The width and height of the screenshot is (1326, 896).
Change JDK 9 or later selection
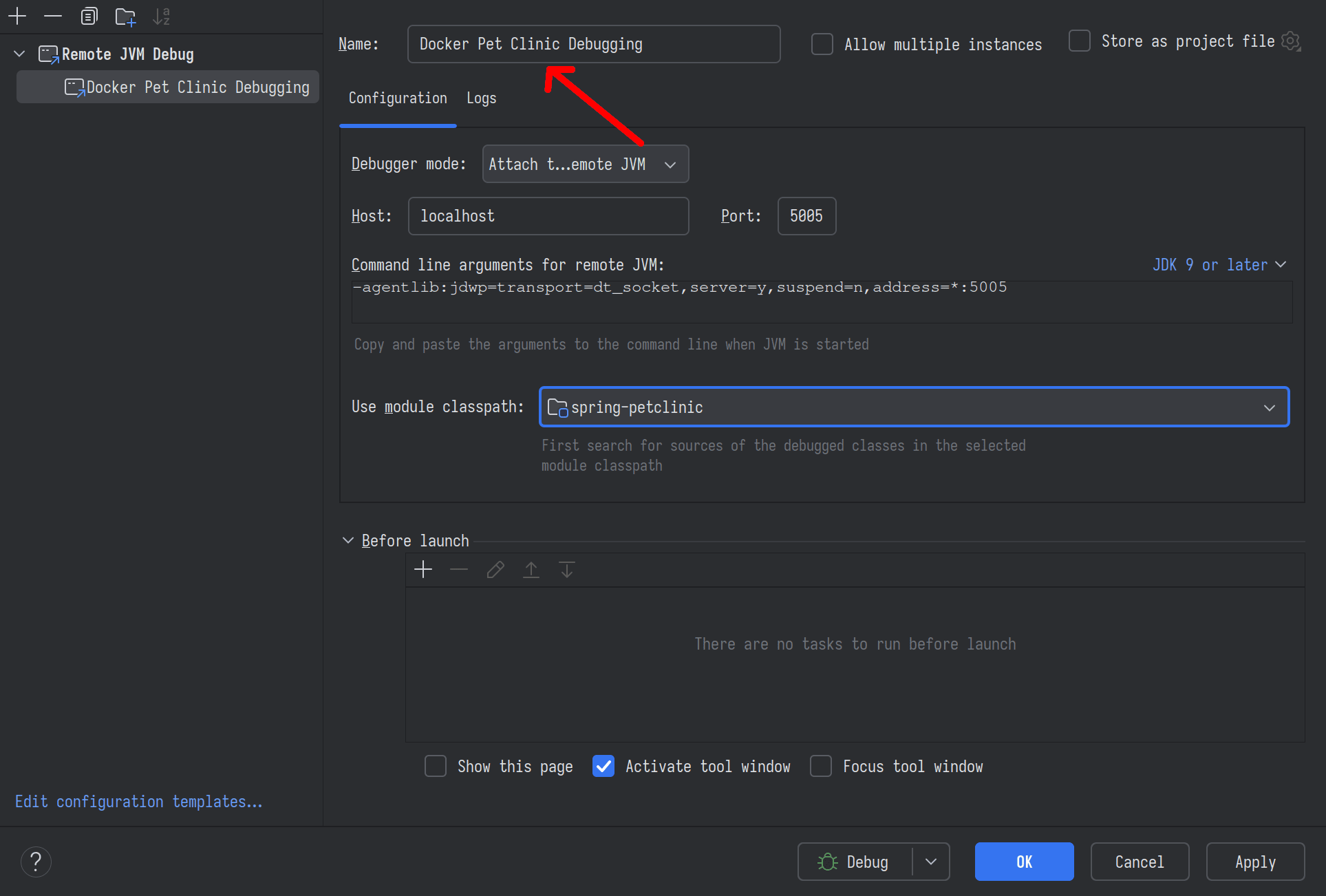(1218, 264)
